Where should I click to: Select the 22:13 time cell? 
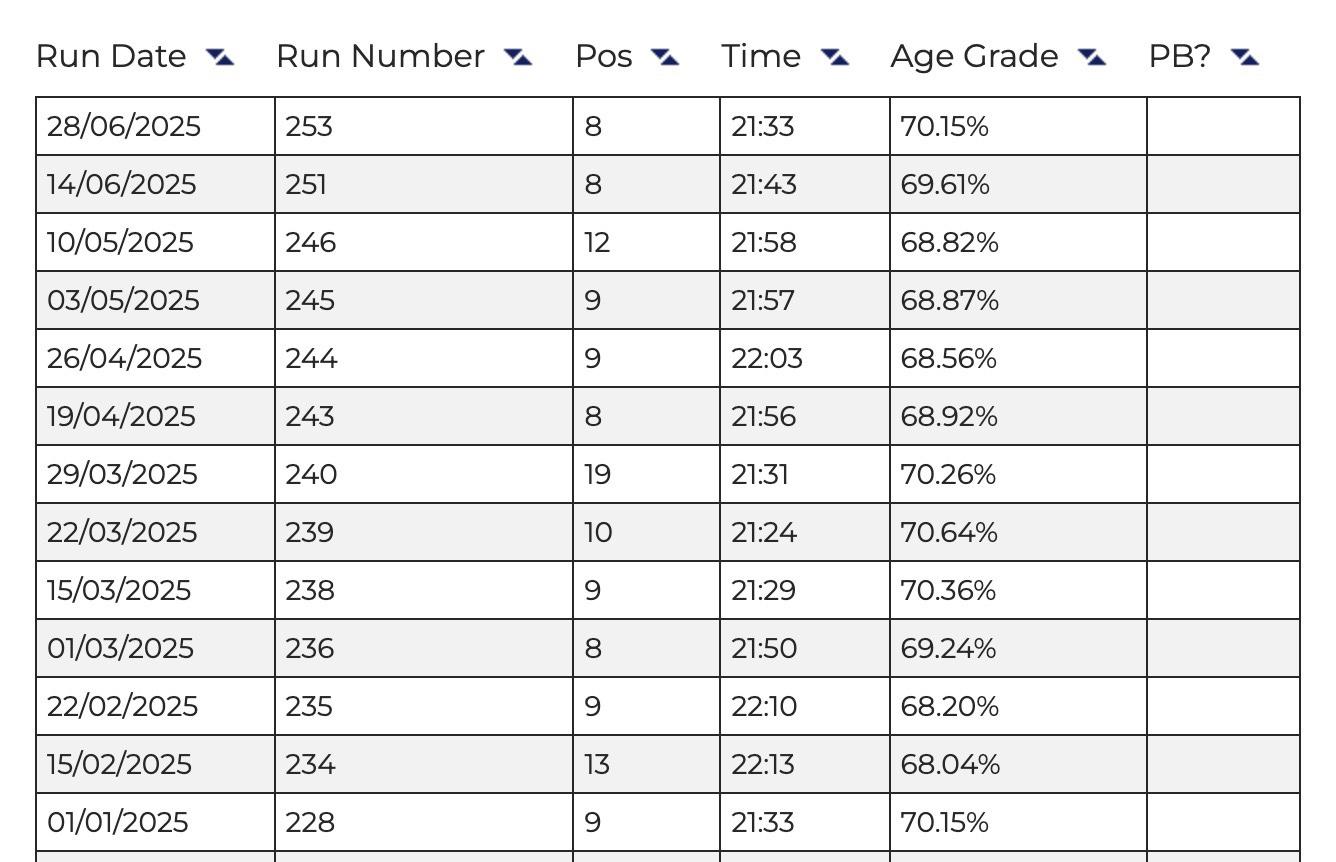(x=805, y=765)
